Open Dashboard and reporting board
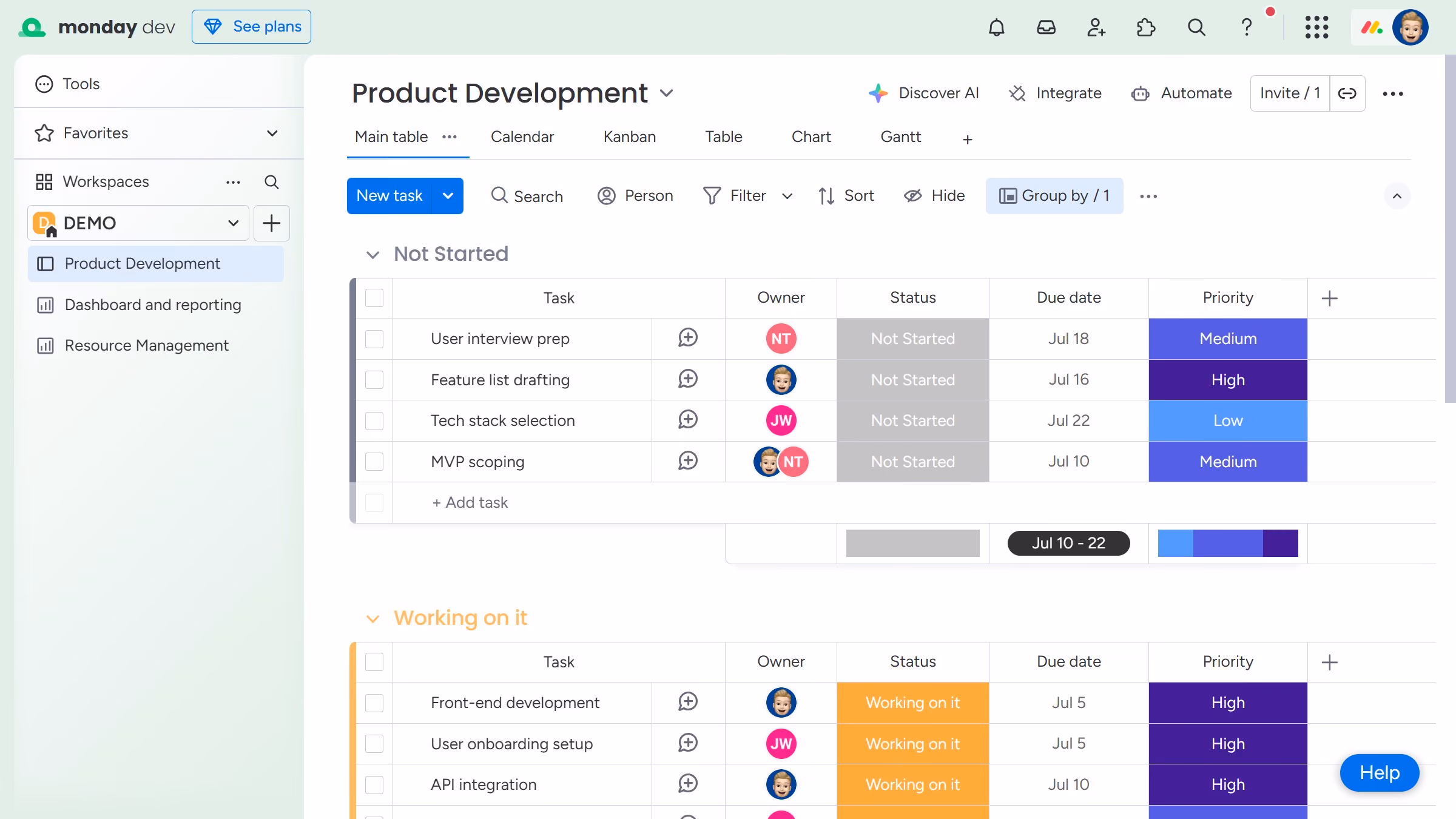Viewport: 1456px width, 819px height. 155,305
